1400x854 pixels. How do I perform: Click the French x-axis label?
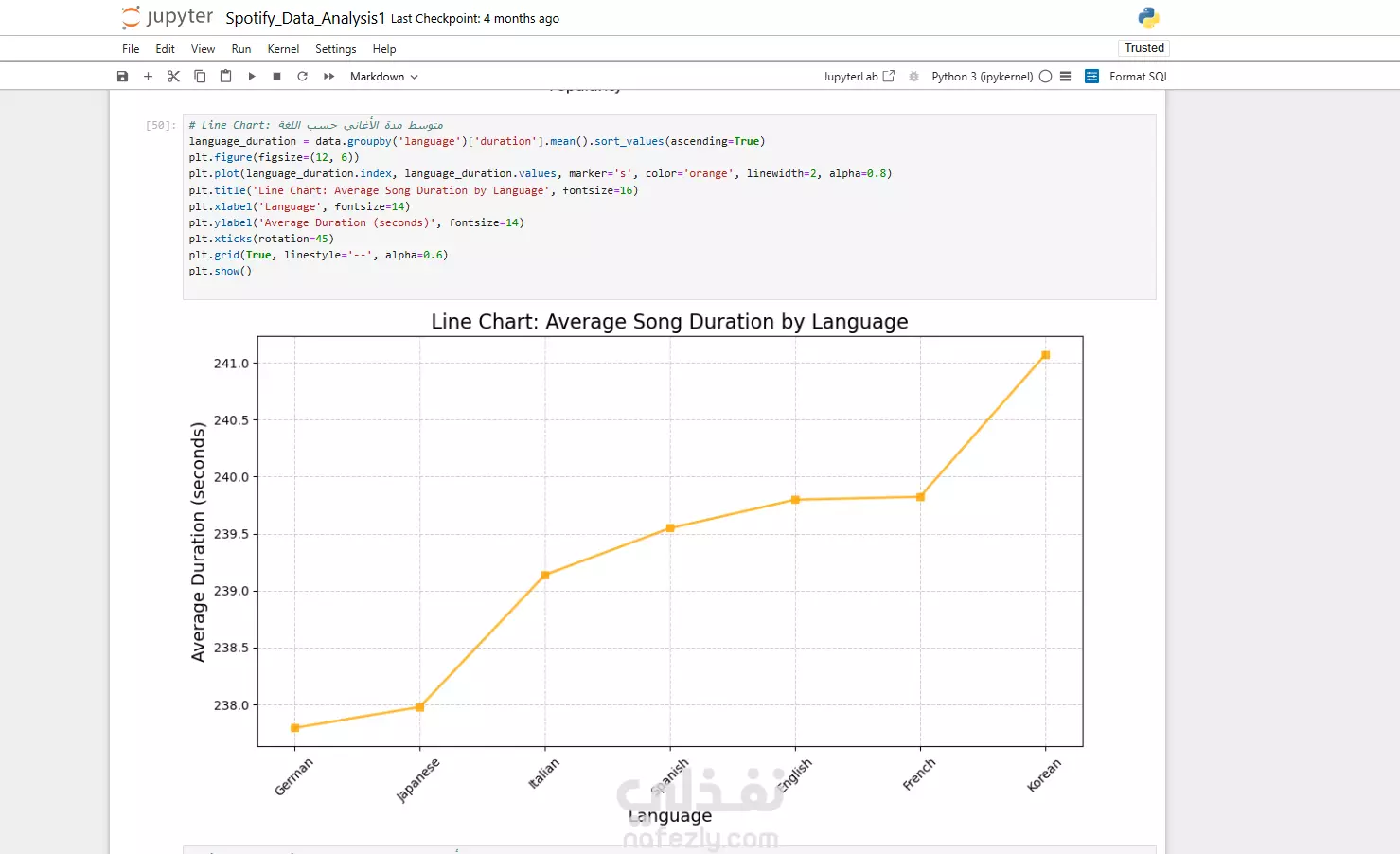pos(919,774)
